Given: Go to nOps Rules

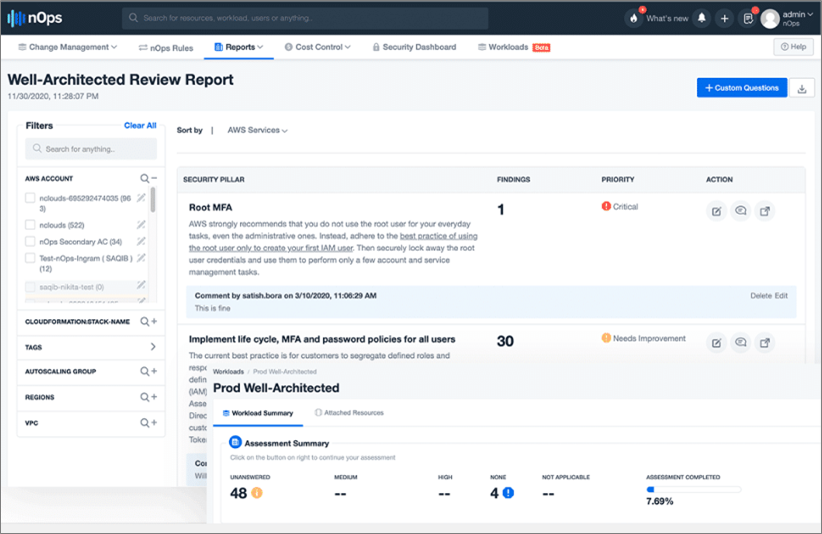Looking at the screenshot, I should 166,48.
